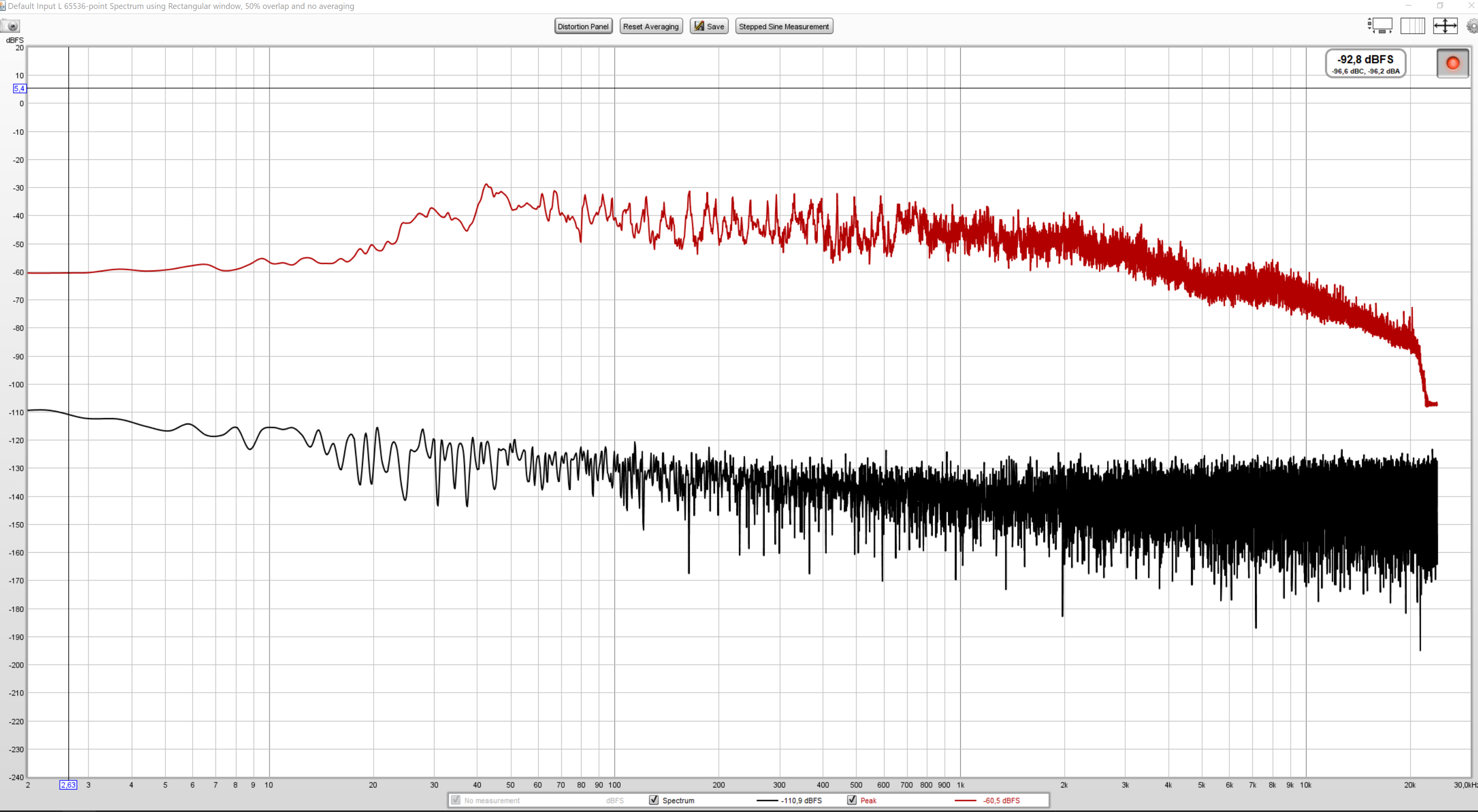Click the No measurement checkbox

click(455, 800)
